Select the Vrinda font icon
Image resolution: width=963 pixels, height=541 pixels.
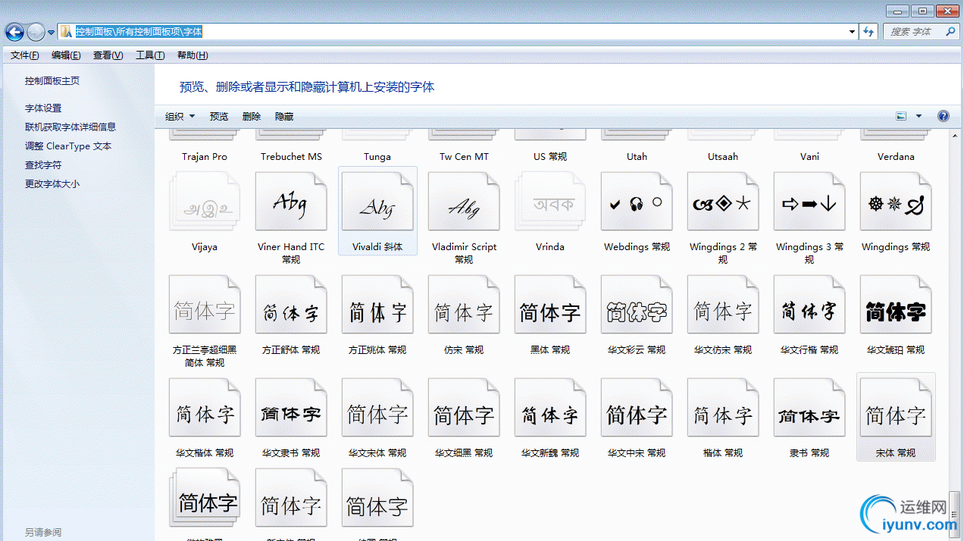pyautogui.click(x=550, y=201)
